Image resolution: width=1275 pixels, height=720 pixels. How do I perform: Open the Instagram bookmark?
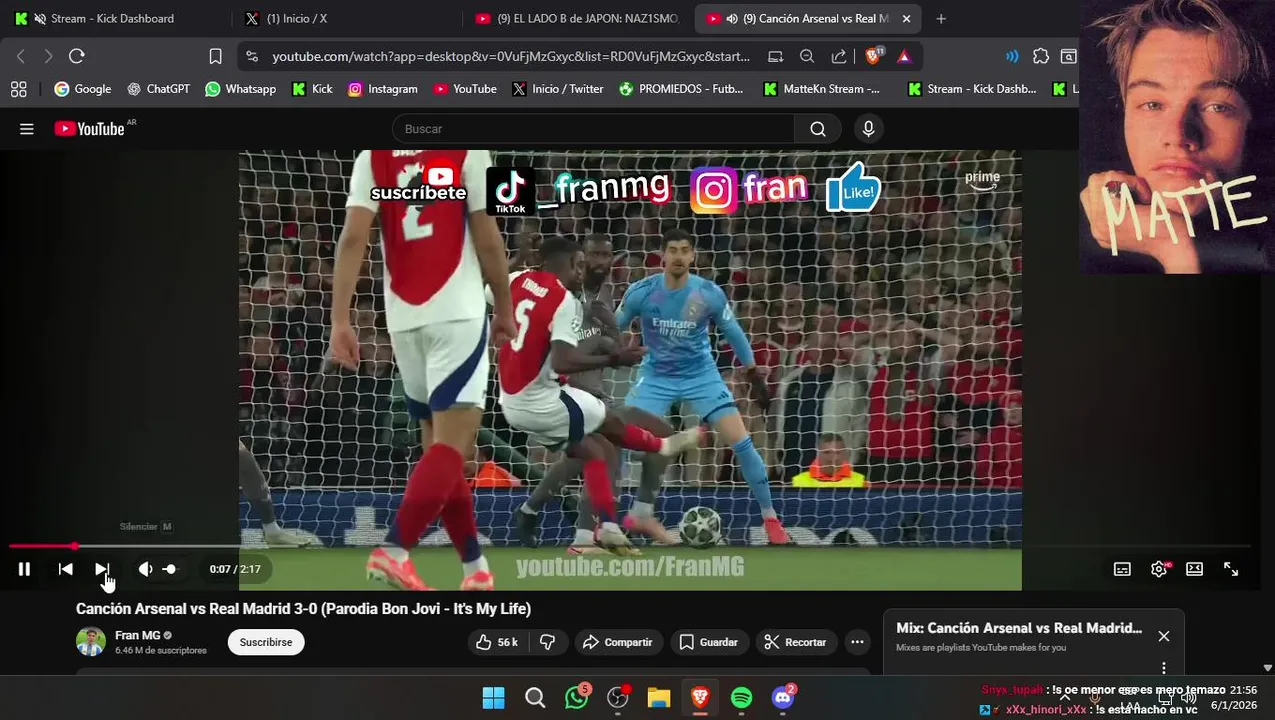coord(382,89)
